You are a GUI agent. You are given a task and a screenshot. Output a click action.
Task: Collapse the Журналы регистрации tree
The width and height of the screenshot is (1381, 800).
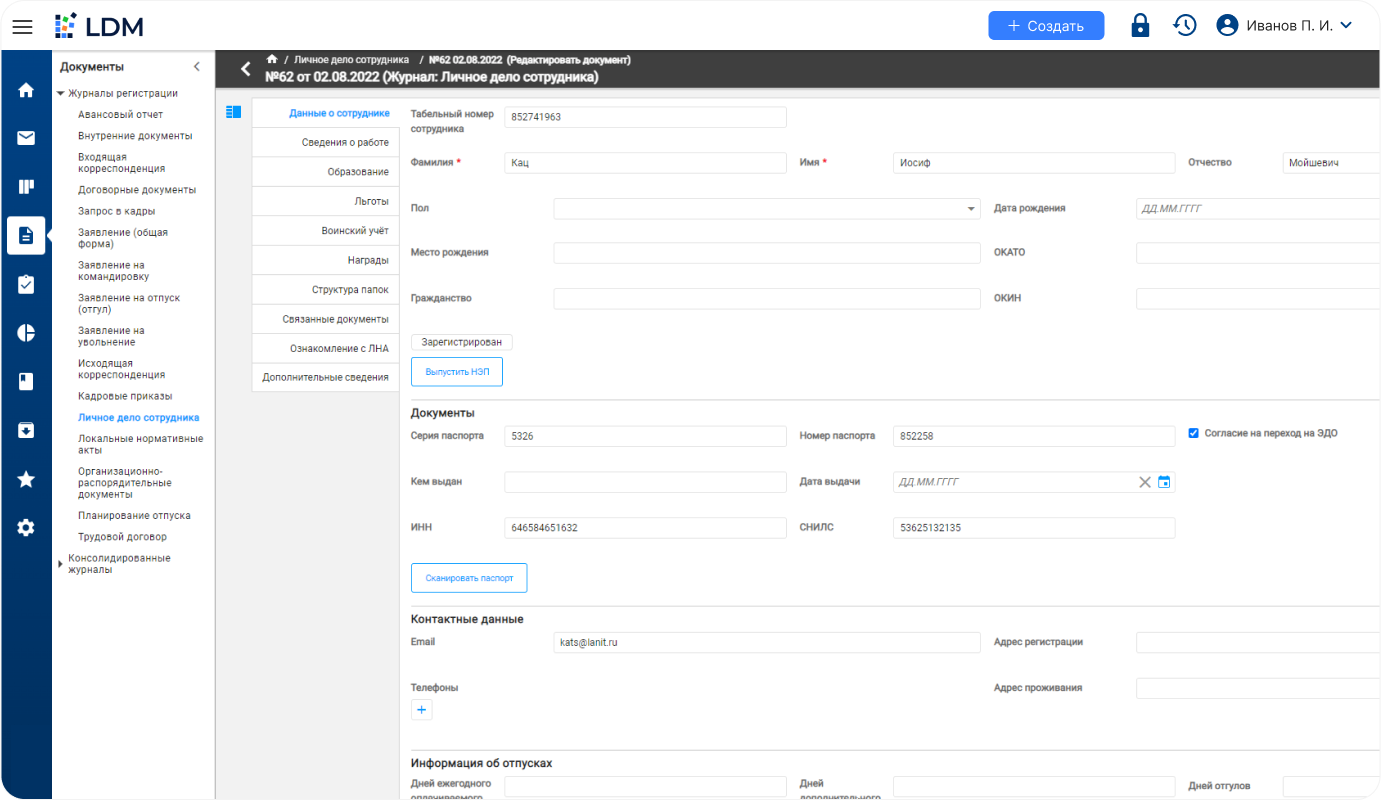61,93
